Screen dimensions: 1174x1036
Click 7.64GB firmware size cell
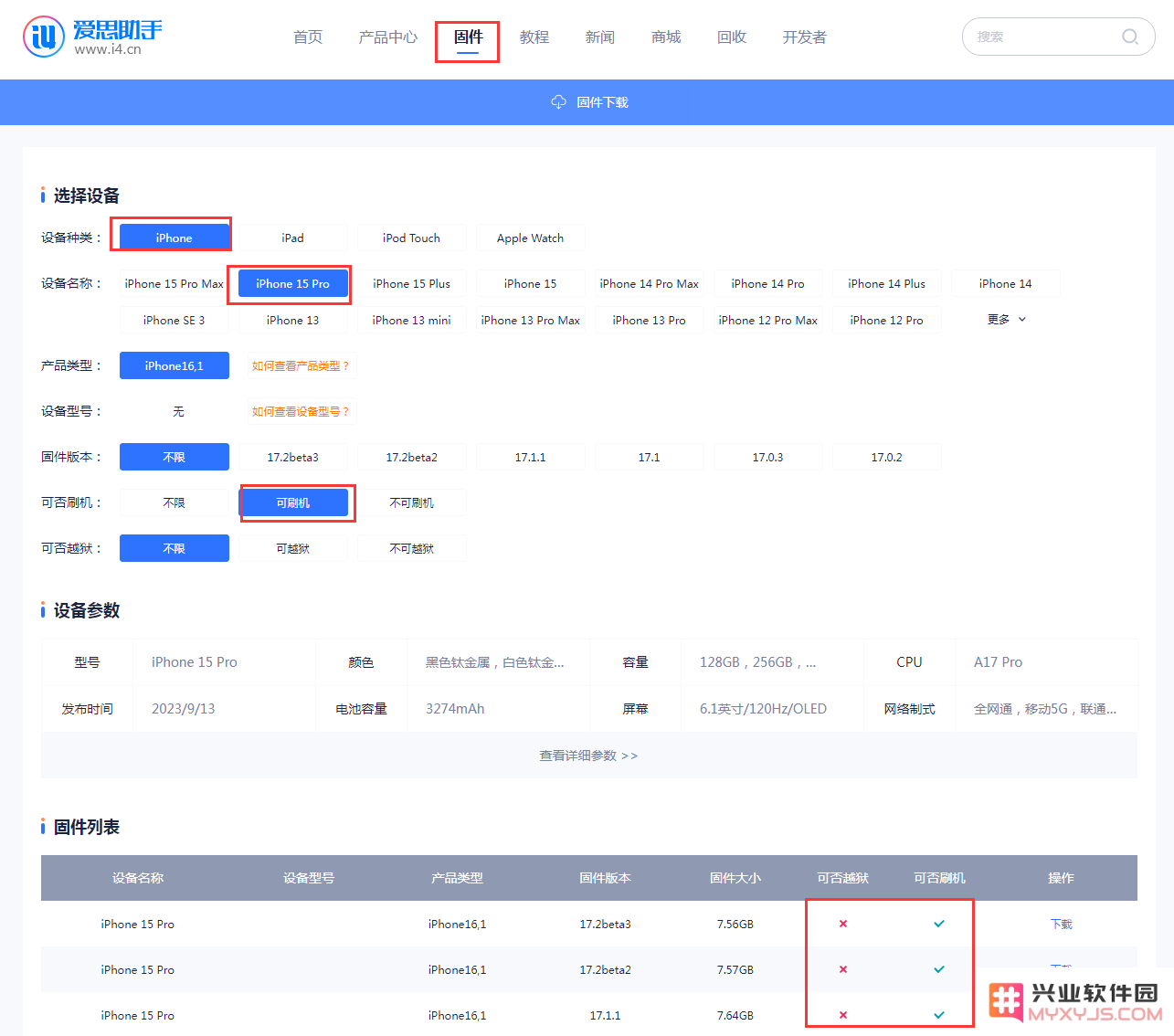(735, 1015)
